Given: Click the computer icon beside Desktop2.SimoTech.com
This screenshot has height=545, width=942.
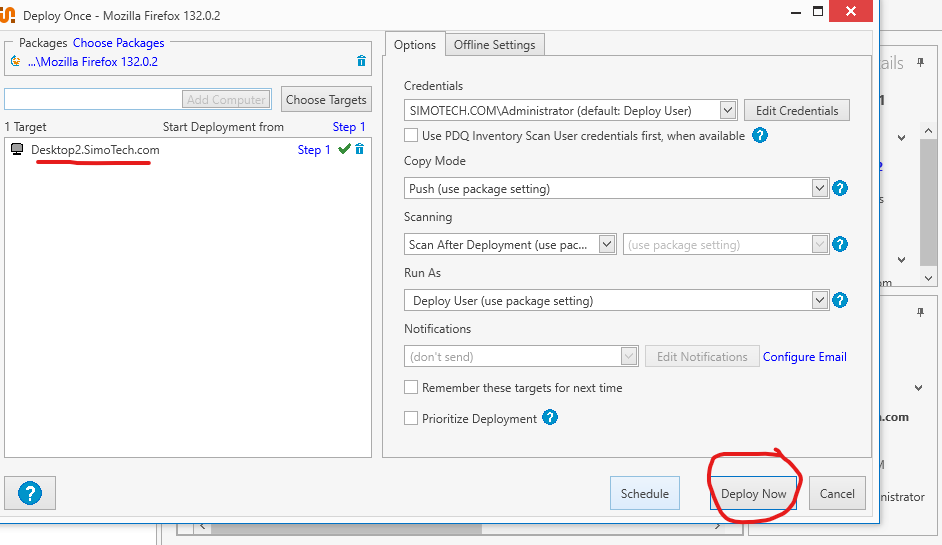Looking at the screenshot, I should point(17,150).
